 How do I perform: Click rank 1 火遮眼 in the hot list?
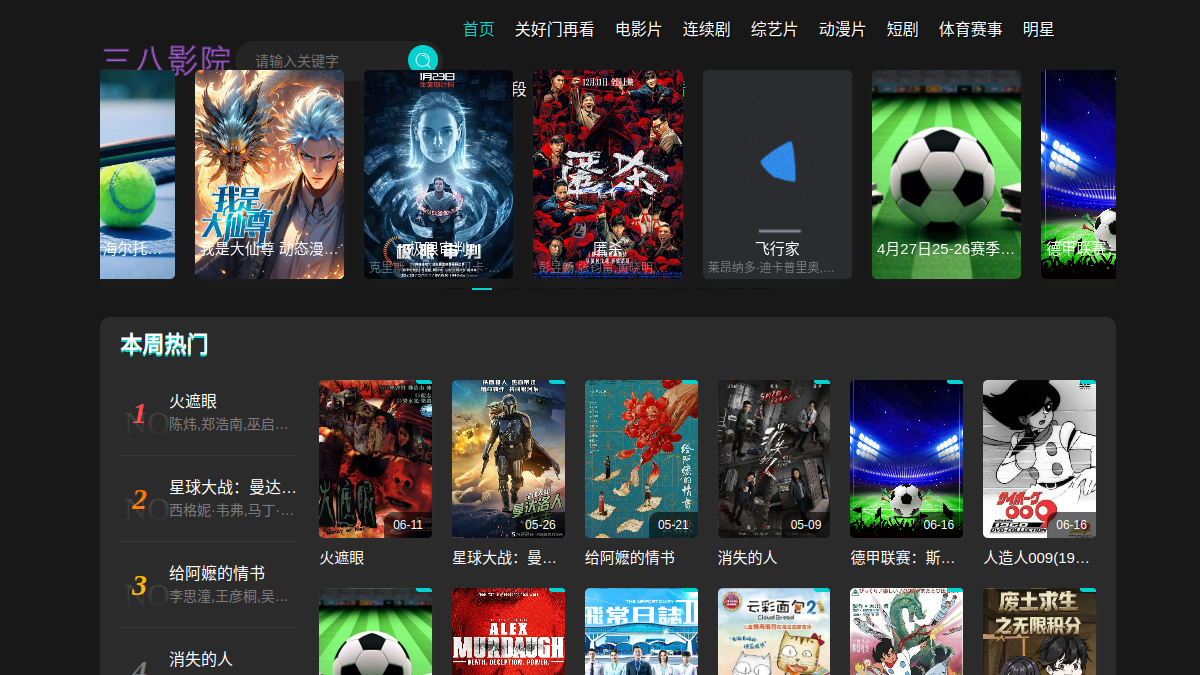pos(210,412)
